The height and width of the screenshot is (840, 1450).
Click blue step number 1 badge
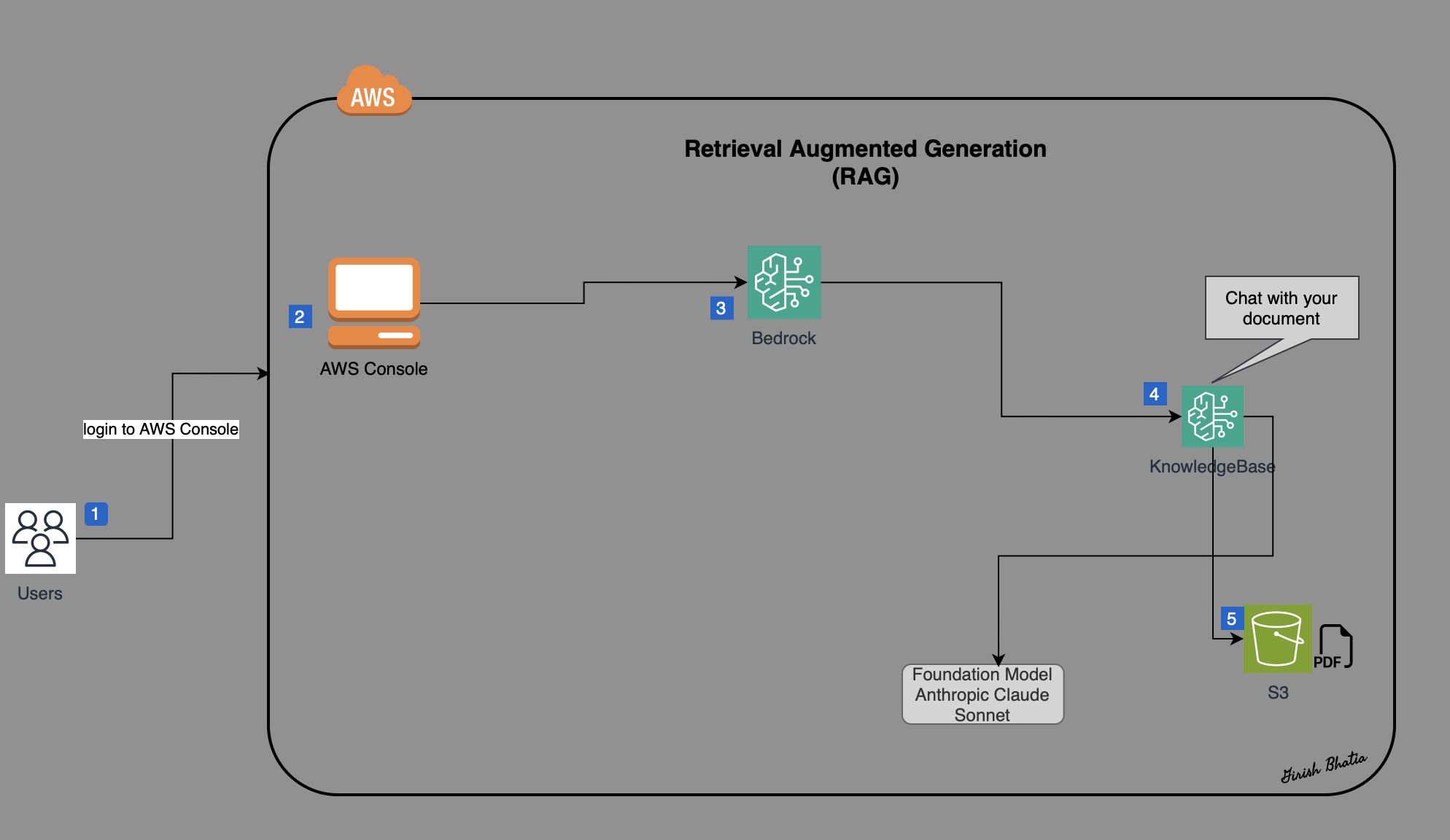coord(96,514)
